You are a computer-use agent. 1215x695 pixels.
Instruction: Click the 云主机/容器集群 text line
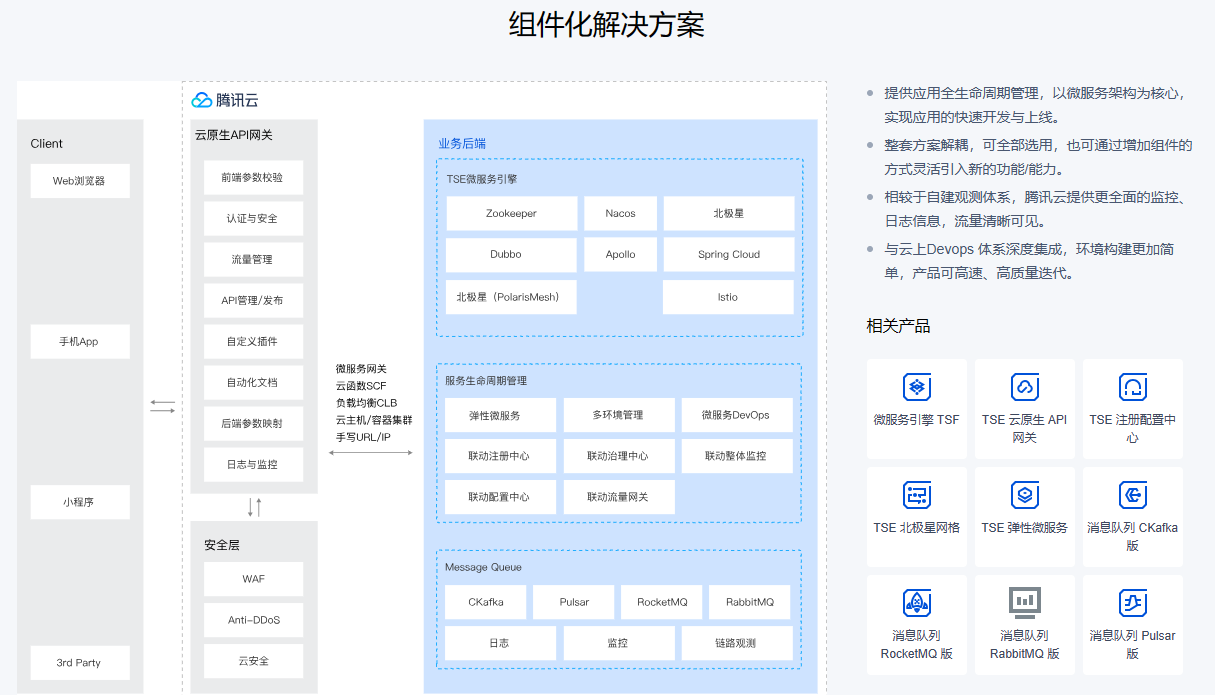374,420
